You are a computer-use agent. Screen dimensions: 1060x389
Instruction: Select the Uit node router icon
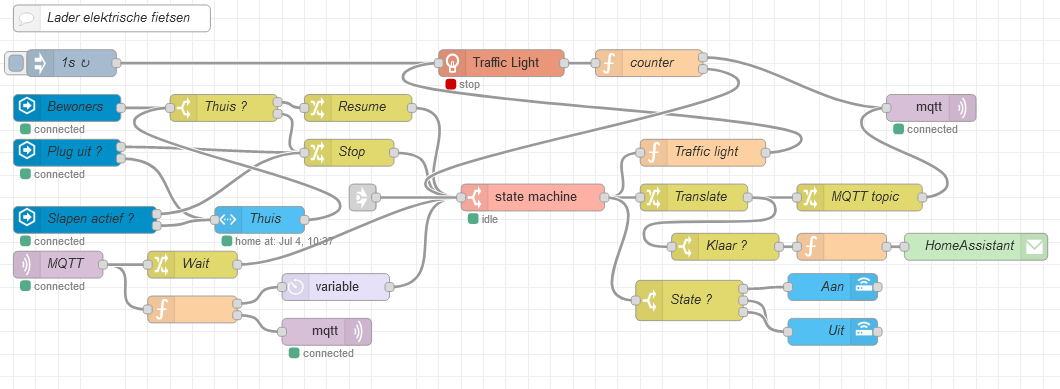click(863, 331)
